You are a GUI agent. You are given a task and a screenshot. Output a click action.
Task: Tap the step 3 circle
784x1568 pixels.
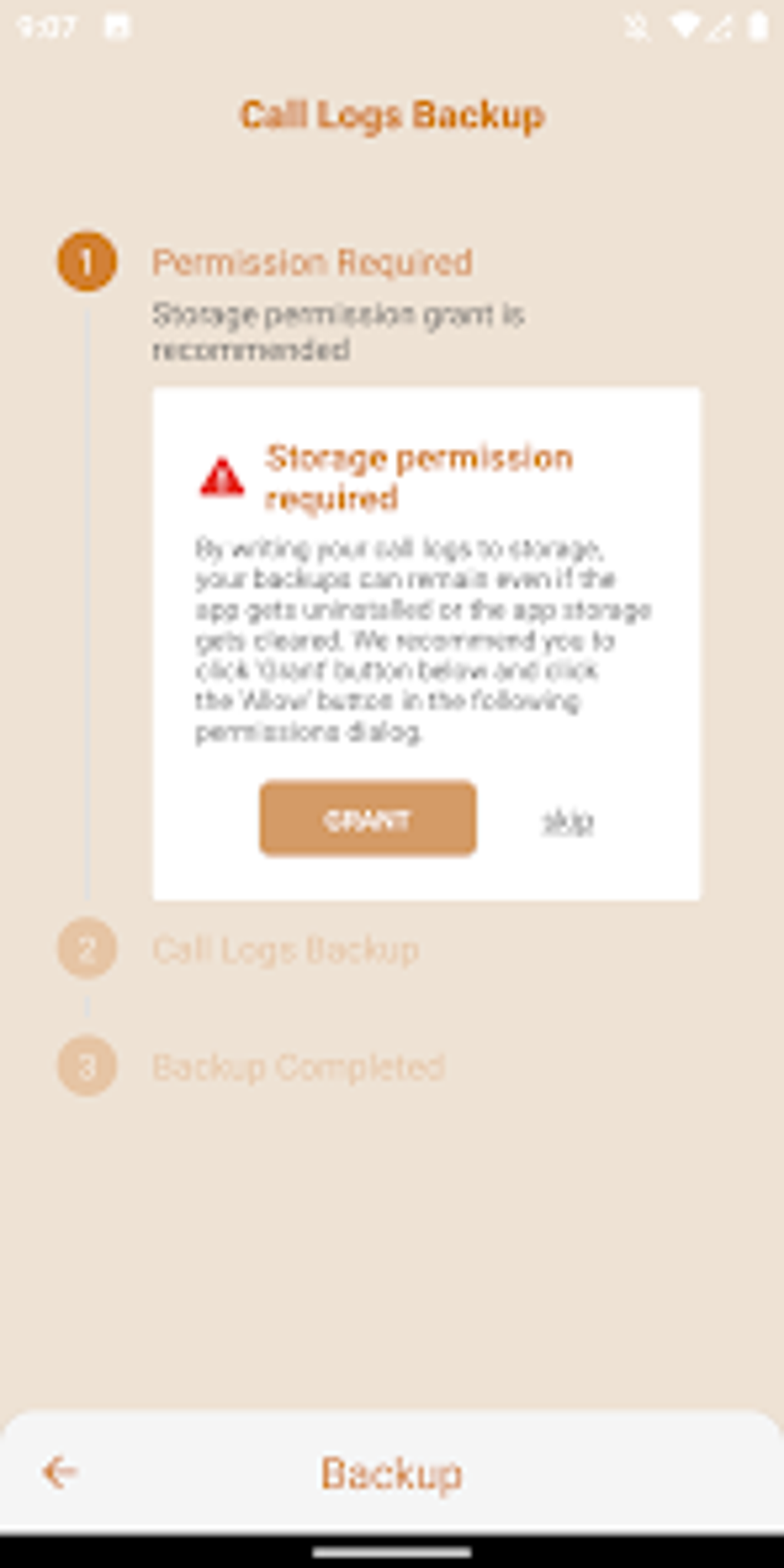[x=87, y=1066]
